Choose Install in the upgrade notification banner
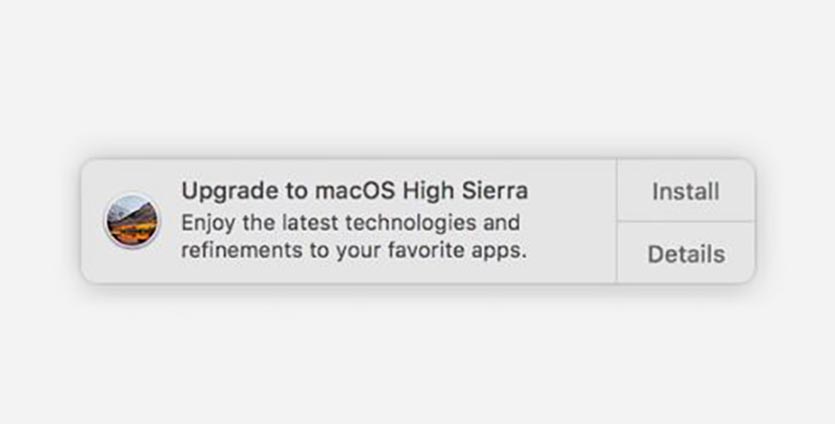Viewport: 835px width, 424px height. point(686,190)
